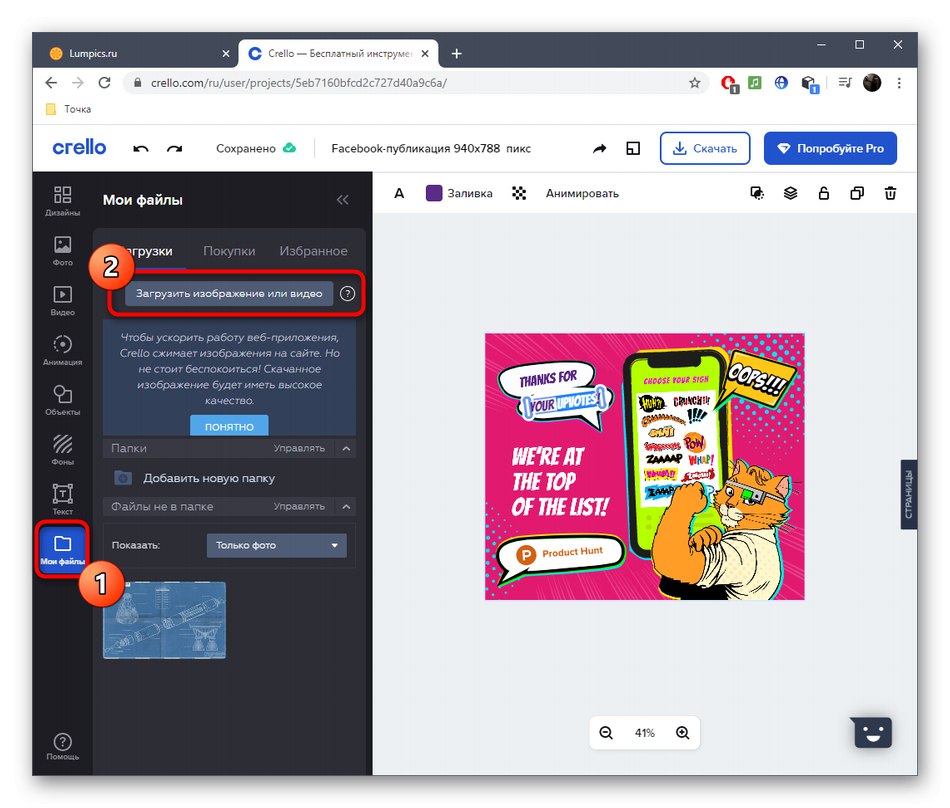The height and width of the screenshot is (808, 950).
Task: Duplicate the selected element icon
Action: pyautogui.click(x=857, y=193)
